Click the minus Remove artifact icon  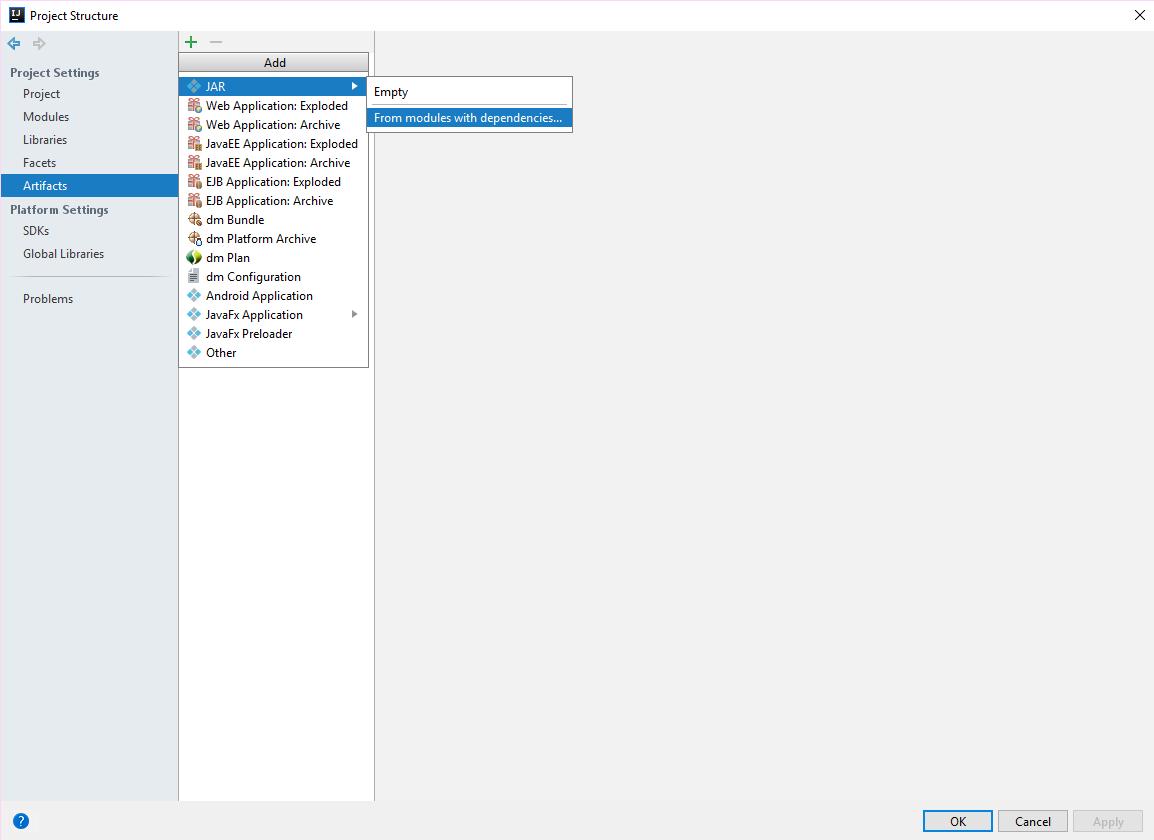[216, 42]
